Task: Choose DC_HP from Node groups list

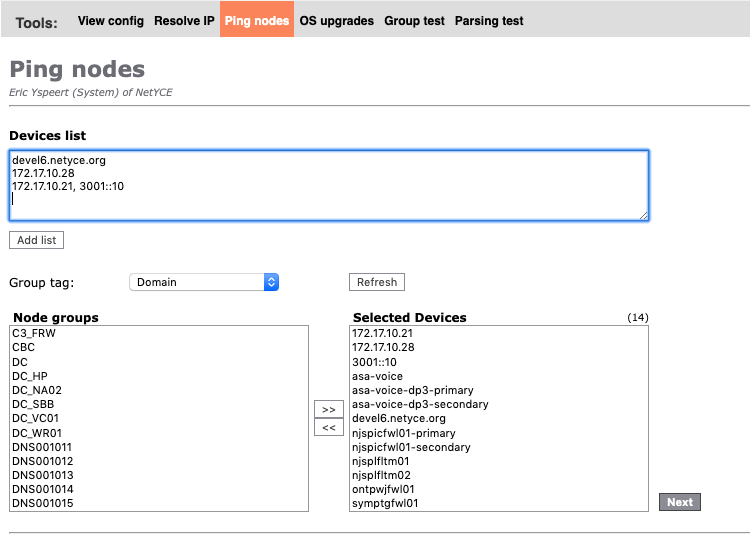Action: 29,376
